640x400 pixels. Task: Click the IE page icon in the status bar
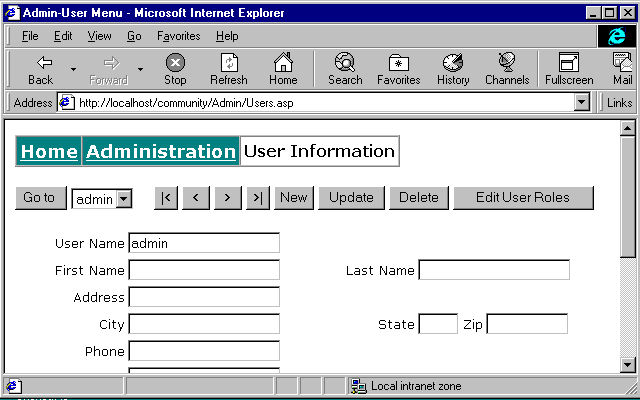(x=13, y=386)
